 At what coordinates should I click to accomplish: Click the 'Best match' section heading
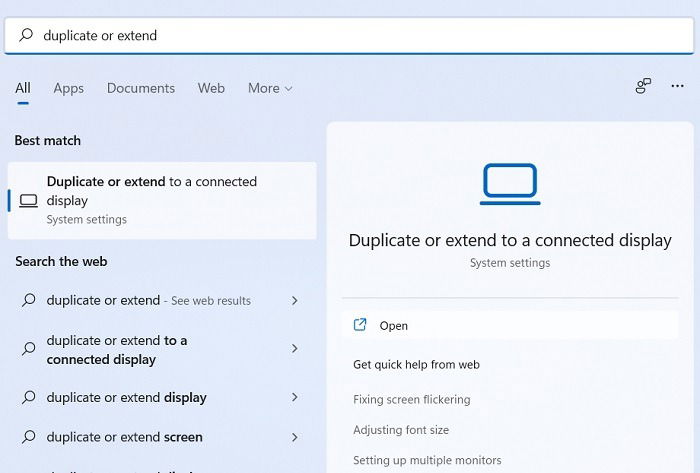click(x=48, y=141)
